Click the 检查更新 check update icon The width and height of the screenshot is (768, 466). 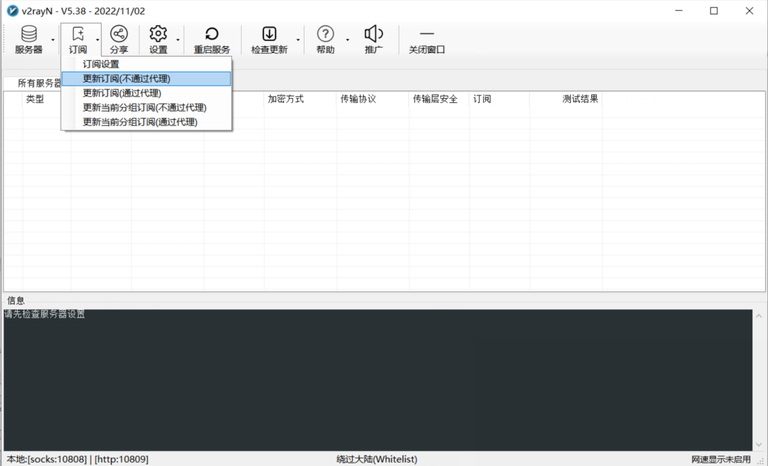[269, 39]
